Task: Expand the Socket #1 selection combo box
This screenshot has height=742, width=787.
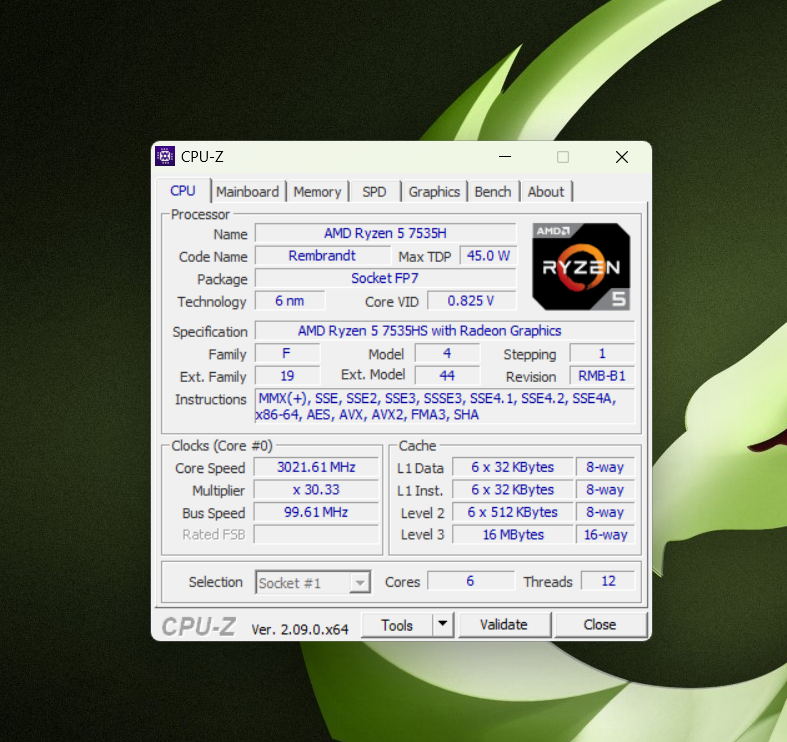Action: pyautogui.click(x=313, y=582)
